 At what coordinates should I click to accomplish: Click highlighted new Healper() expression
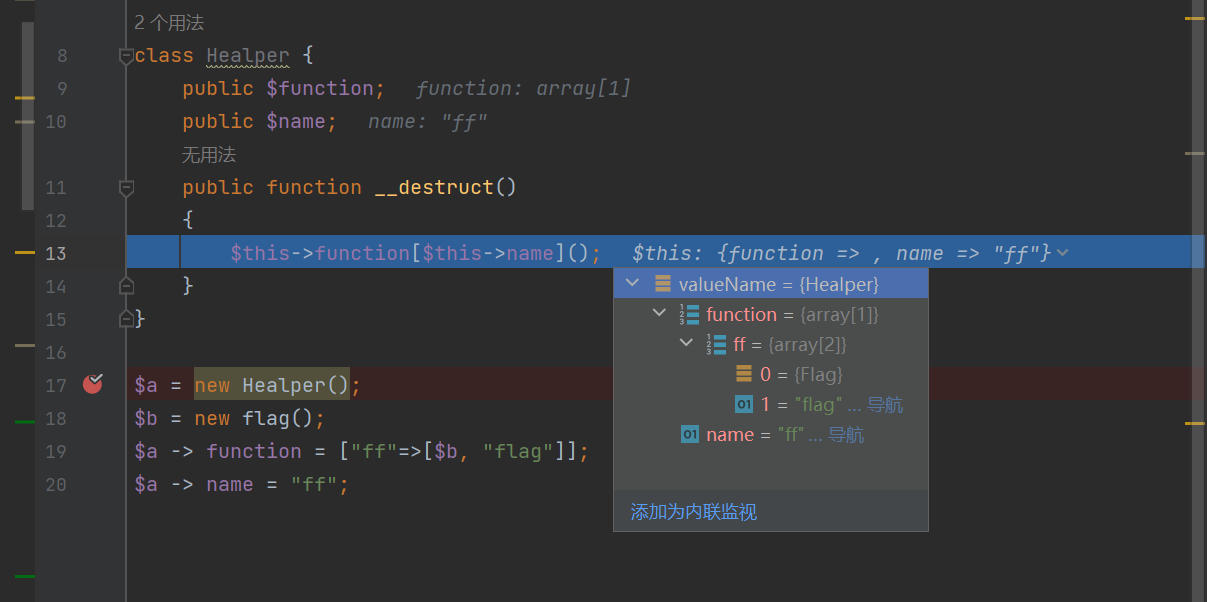272,385
